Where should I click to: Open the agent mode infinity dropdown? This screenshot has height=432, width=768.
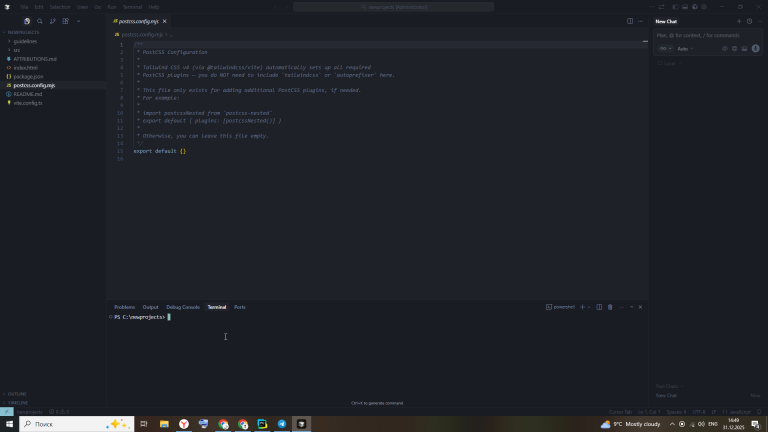point(665,48)
